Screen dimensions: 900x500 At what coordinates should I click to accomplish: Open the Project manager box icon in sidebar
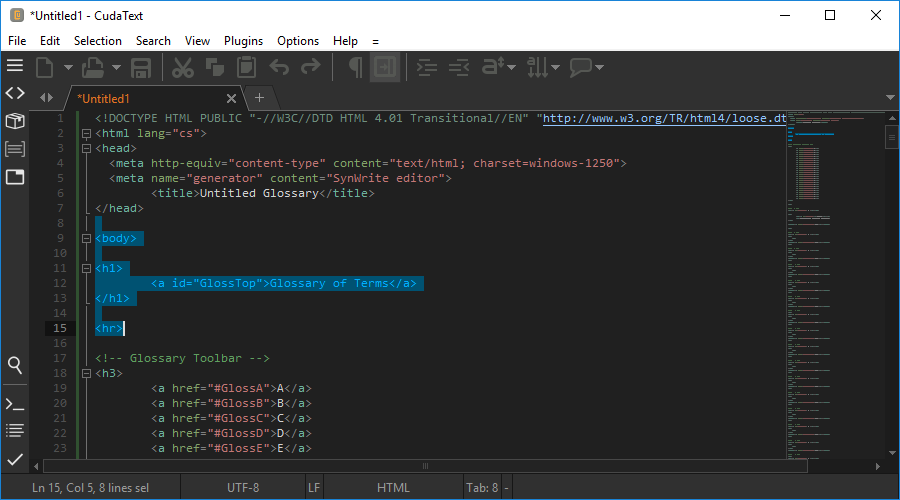(x=15, y=121)
